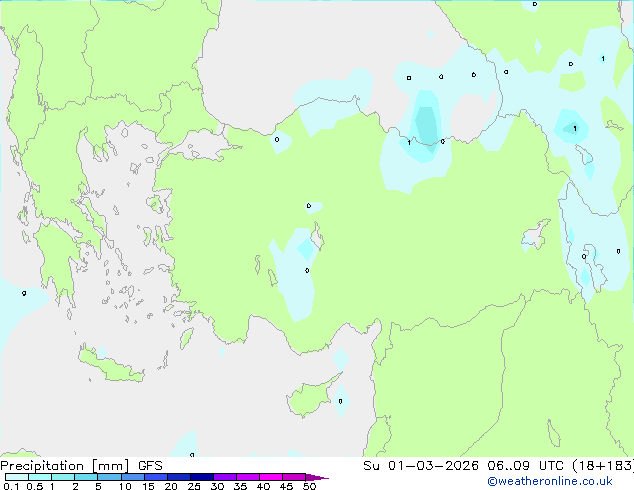Click the legend label '25'
Image resolution: width=634 pixels, height=490 pixels.
pos(194,486)
